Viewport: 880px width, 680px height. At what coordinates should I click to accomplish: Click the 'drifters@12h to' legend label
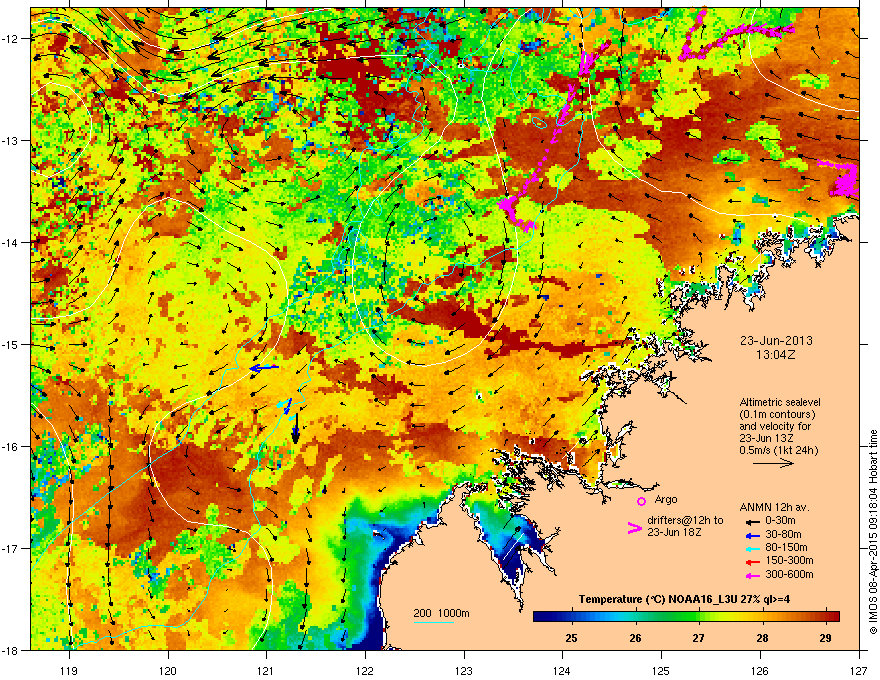[x=685, y=520]
